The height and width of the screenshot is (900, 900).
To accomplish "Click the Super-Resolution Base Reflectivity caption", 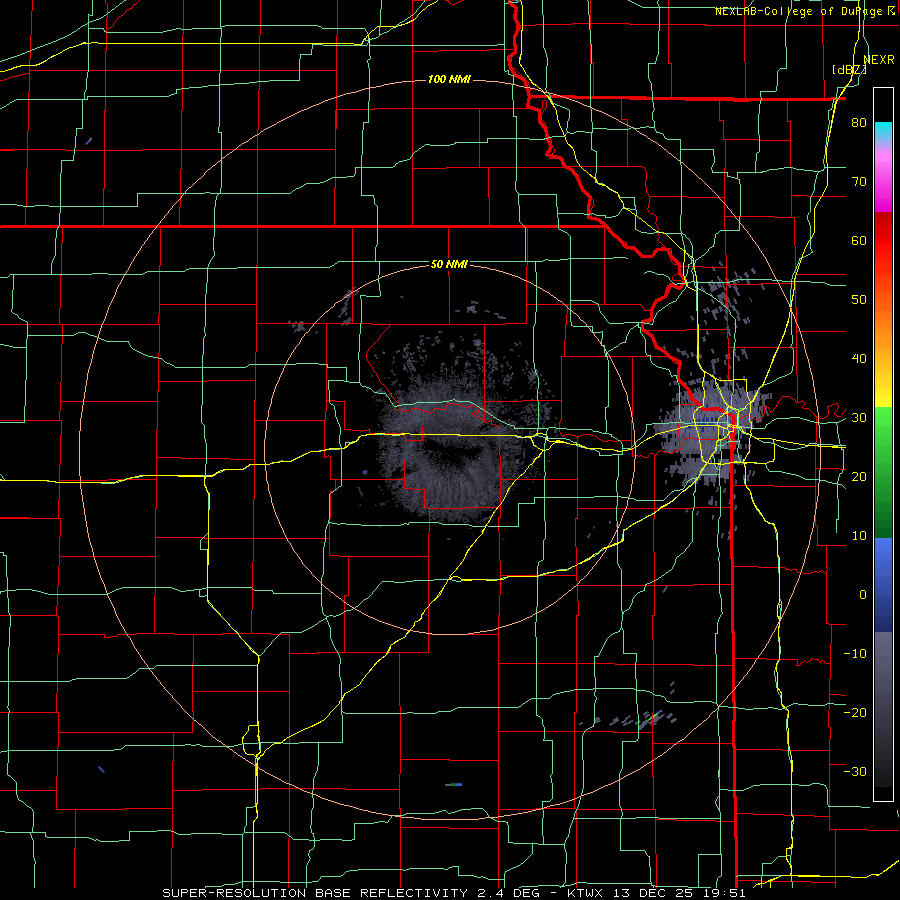I will tap(453, 893).
